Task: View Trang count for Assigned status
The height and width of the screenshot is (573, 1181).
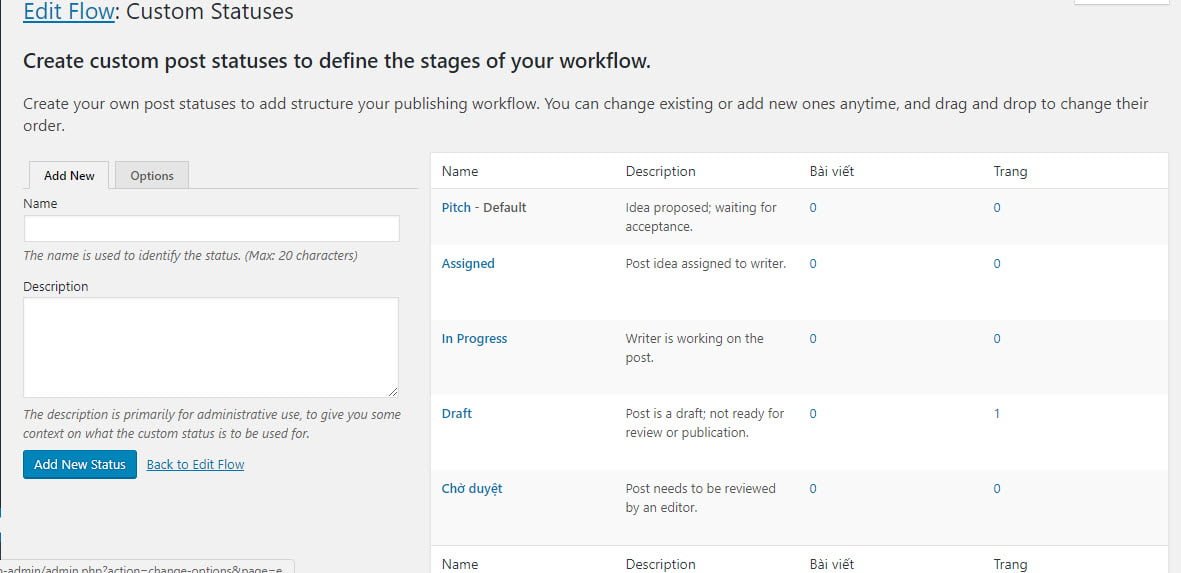Action: (x=997, y=264)
